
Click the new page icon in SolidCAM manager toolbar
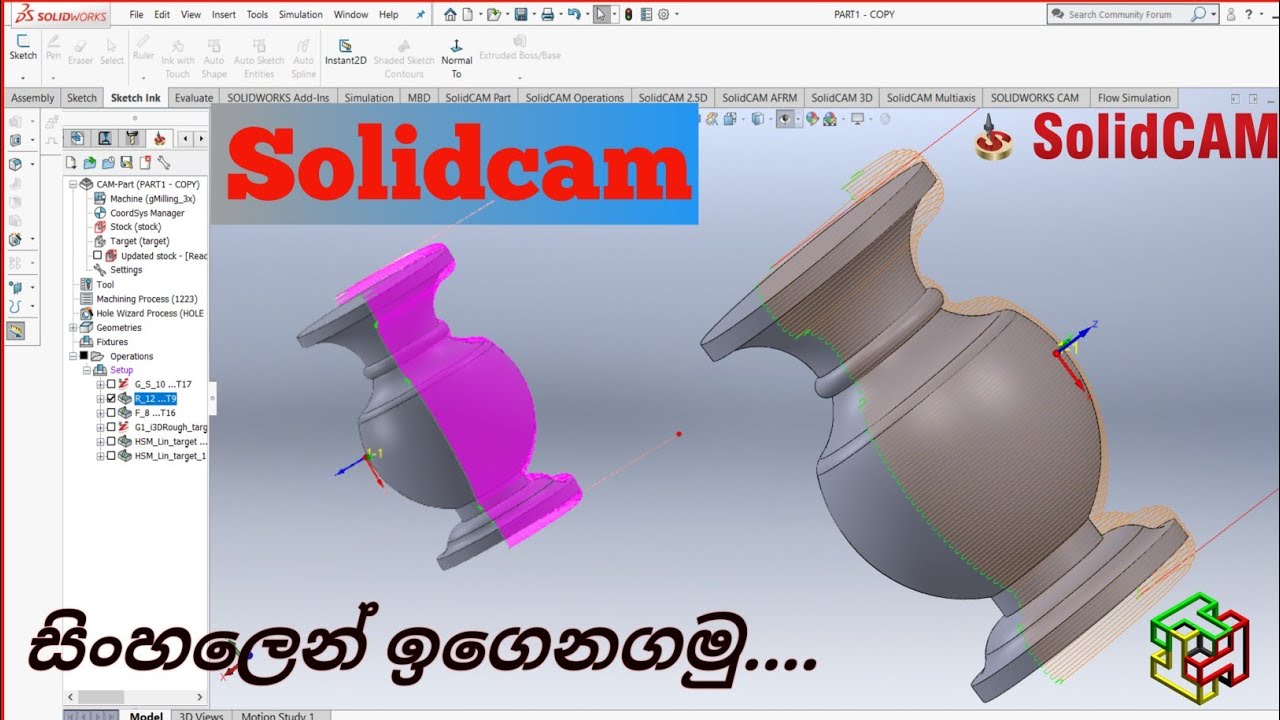coord(71,162)
